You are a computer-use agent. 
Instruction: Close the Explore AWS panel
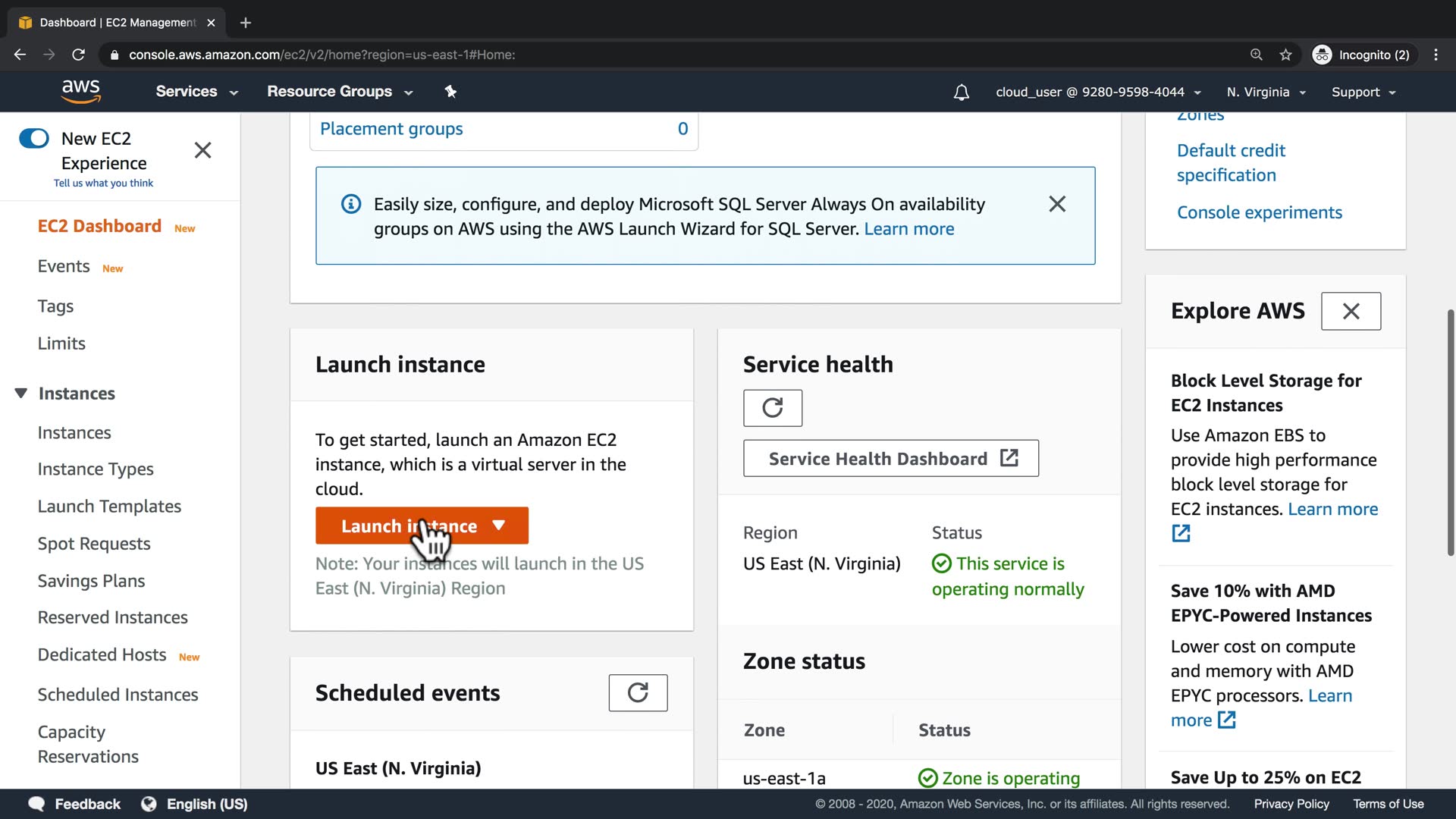1351,311
